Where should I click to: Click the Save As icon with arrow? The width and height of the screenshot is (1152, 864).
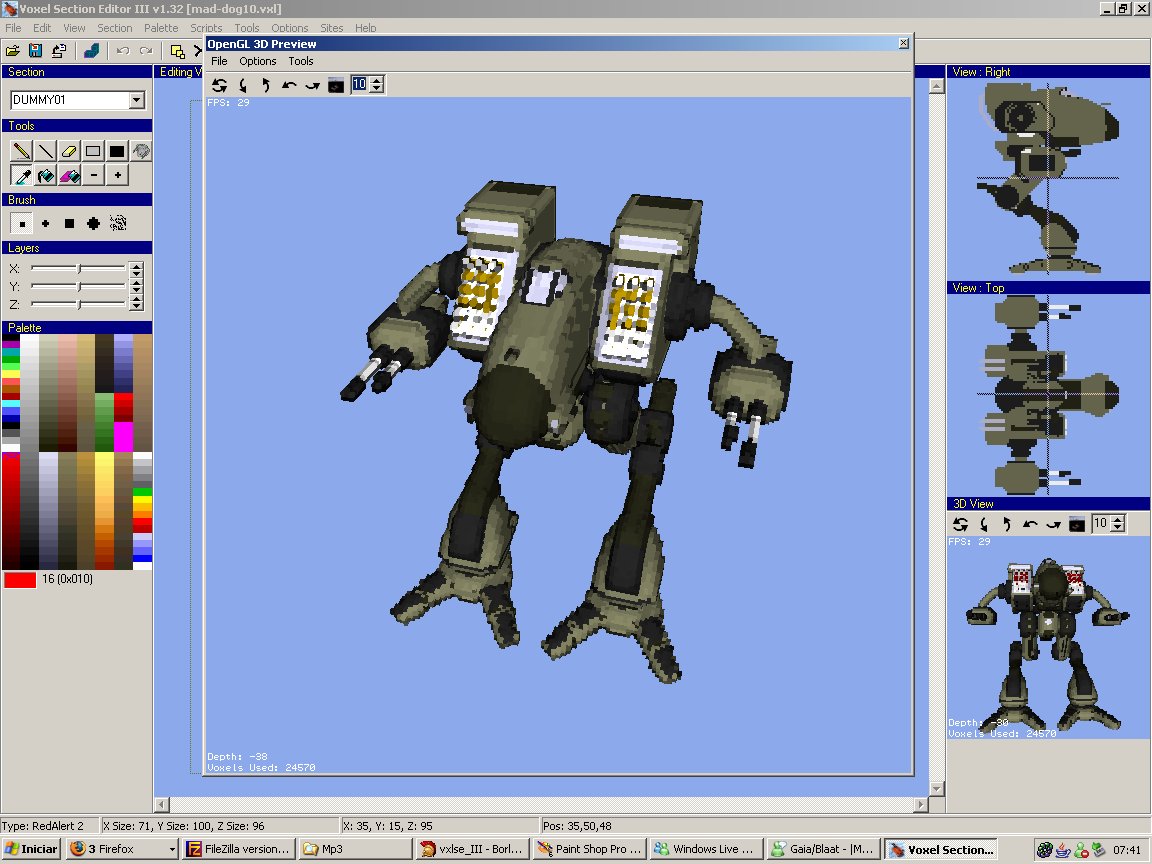tap(59, 51)
